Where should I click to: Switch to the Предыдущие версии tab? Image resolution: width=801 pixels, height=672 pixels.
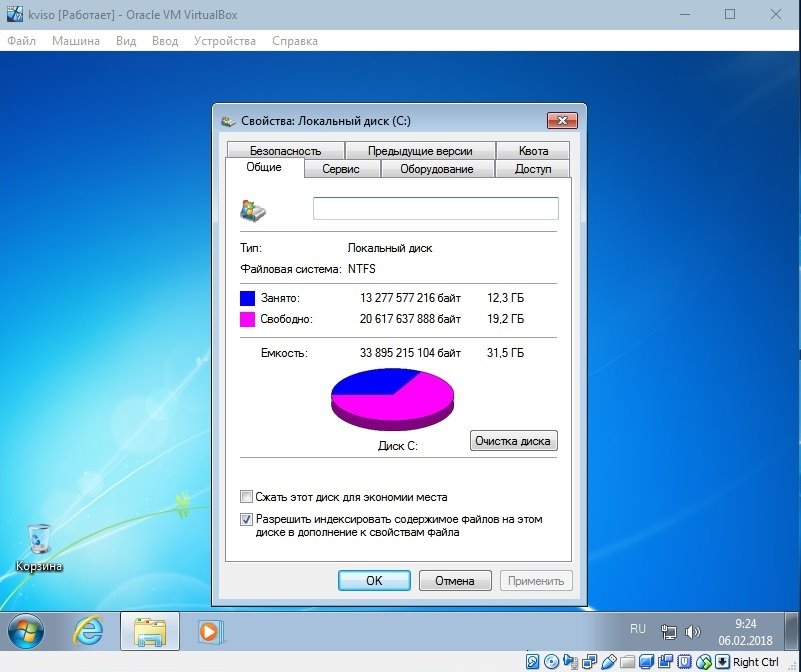[420, 151]
